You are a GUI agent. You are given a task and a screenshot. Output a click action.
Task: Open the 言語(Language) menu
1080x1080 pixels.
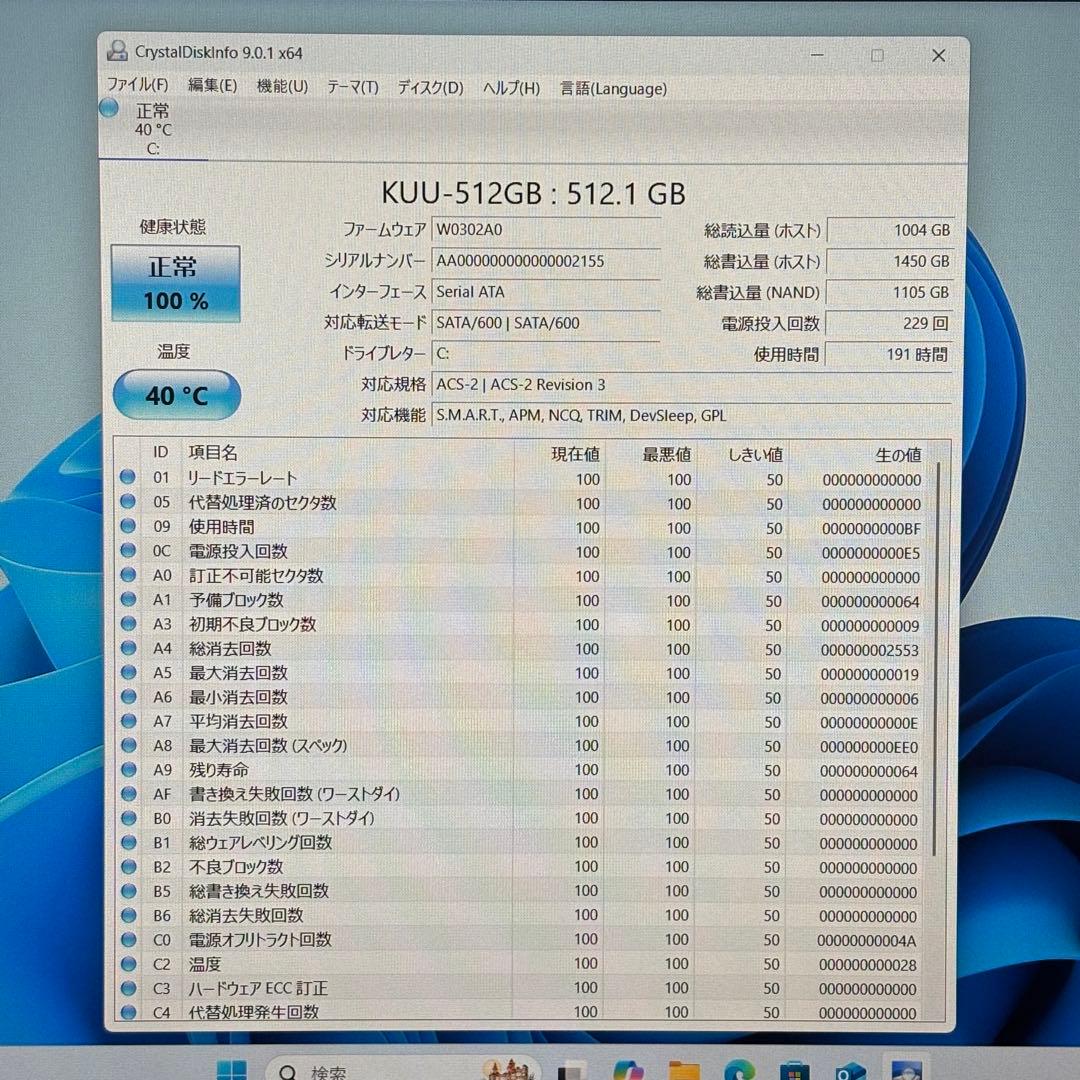(x=613, y=88)
